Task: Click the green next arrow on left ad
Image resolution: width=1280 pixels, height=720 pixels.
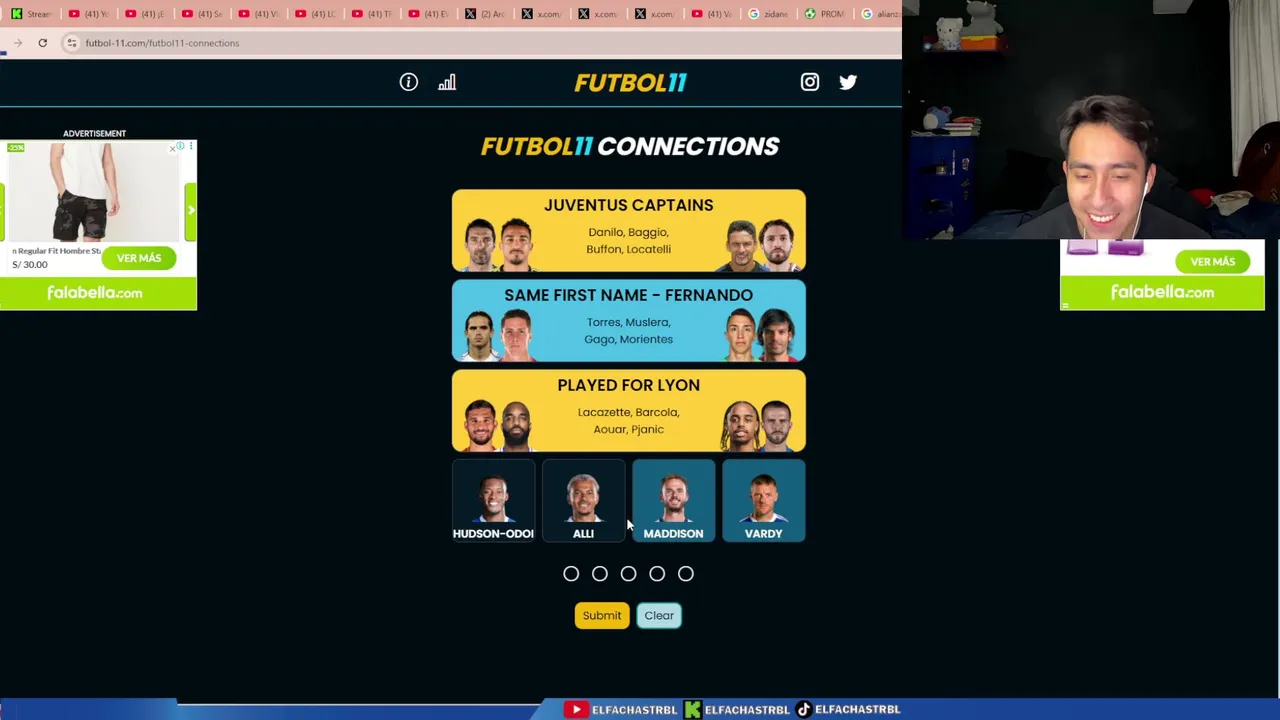Action: [191, 210]
